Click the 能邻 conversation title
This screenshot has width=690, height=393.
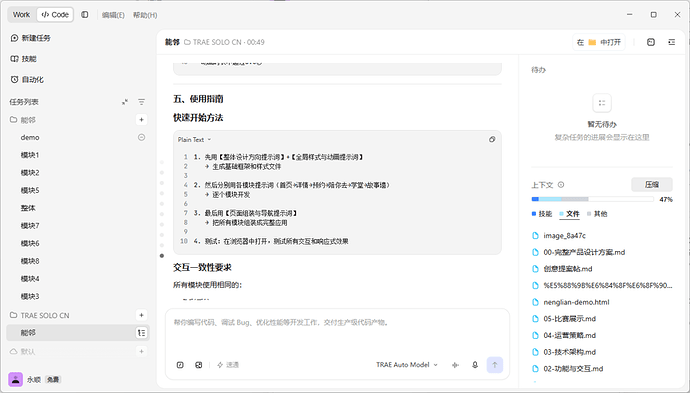pyautogui.click(x=172, y=42)
